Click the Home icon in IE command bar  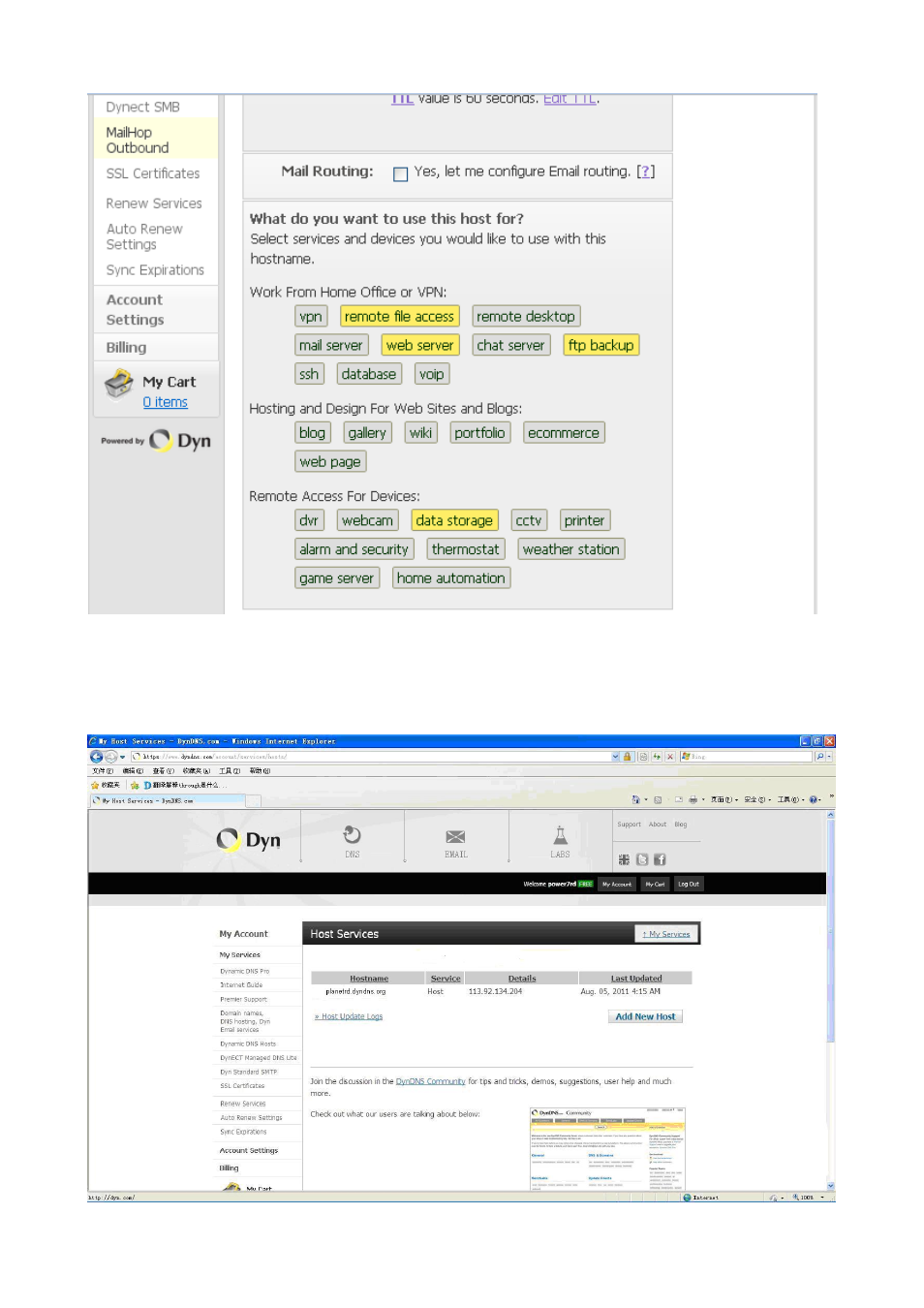coord(636,799)
